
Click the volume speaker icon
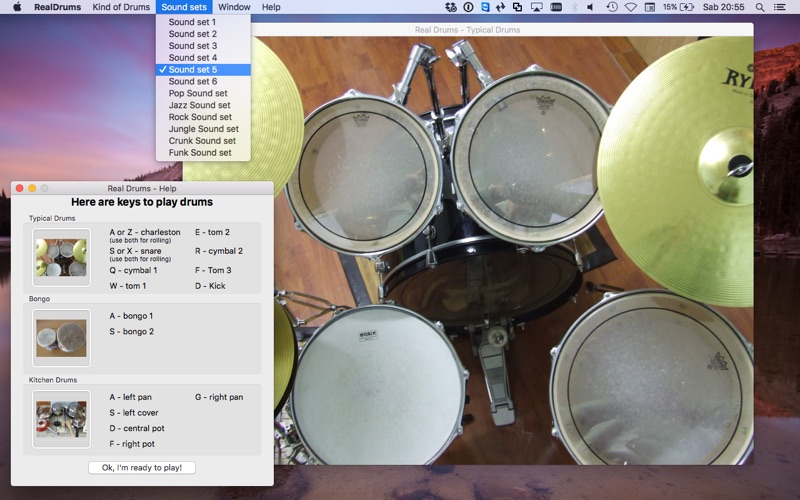pos(589,7)
